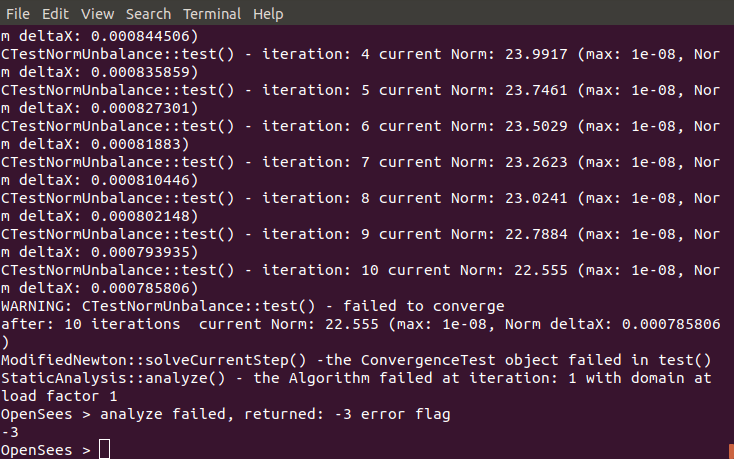Click the iteration 5 output line

pos(360,90)
